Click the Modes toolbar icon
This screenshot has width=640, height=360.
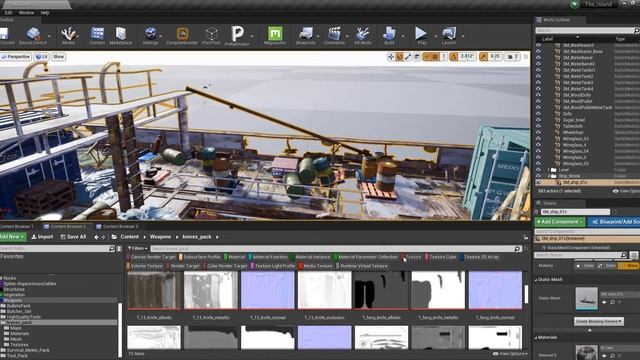(68, 36)
